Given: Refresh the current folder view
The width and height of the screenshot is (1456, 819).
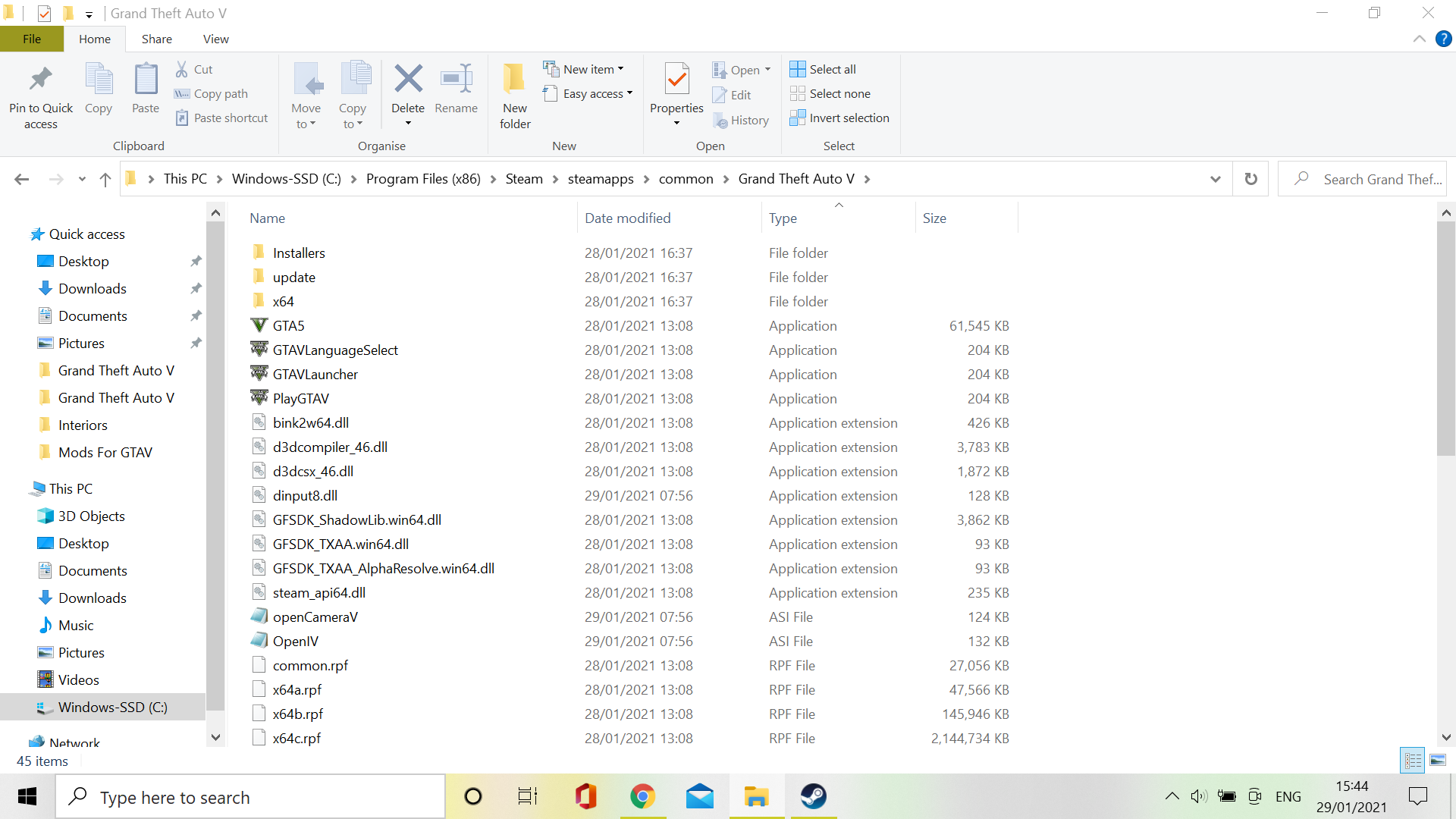Looking at the screenshot, I should (x=1250, y=179).
